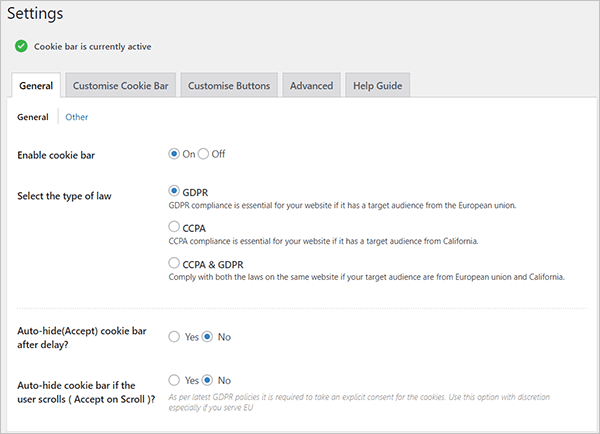Click the Settings page heading

click(35, 14)
